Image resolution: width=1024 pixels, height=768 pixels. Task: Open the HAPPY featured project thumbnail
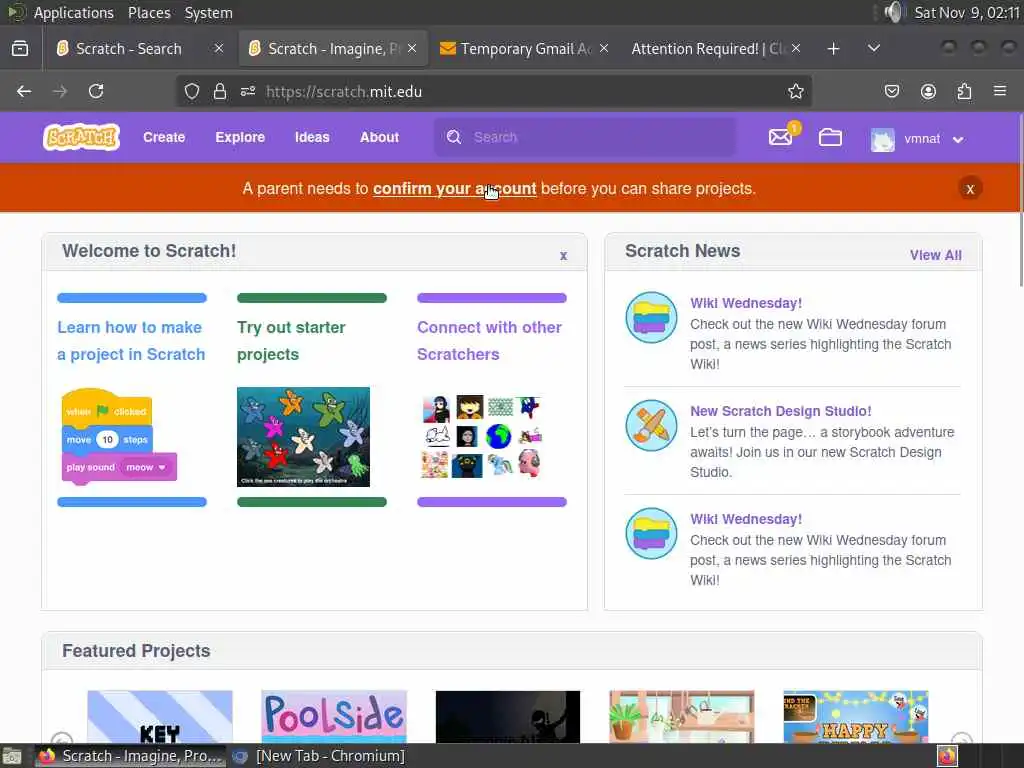(856, 716)
